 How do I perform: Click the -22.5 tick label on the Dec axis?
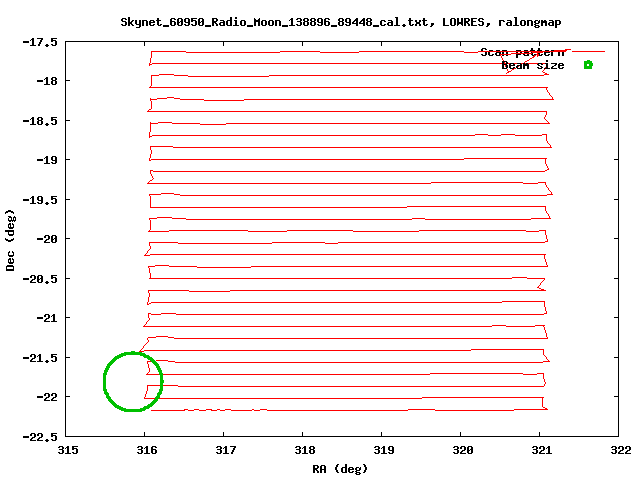pos(40,436)
